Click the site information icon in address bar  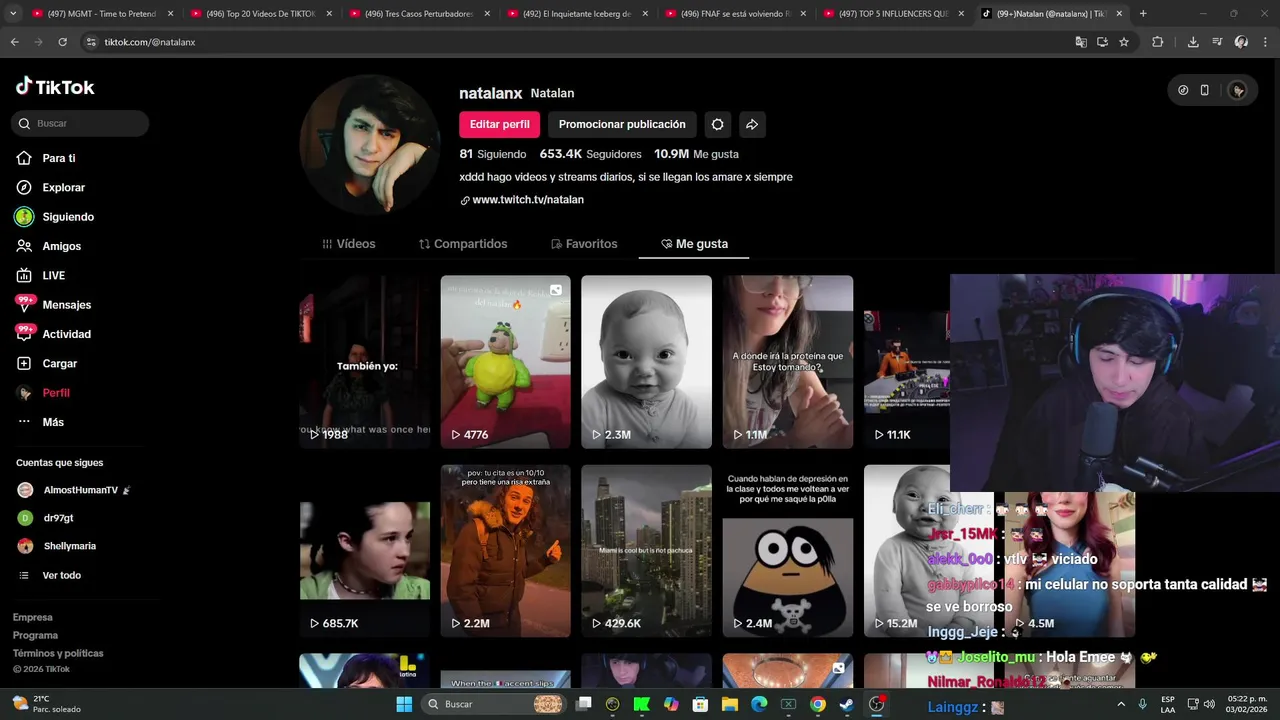[x=91, y=42]
